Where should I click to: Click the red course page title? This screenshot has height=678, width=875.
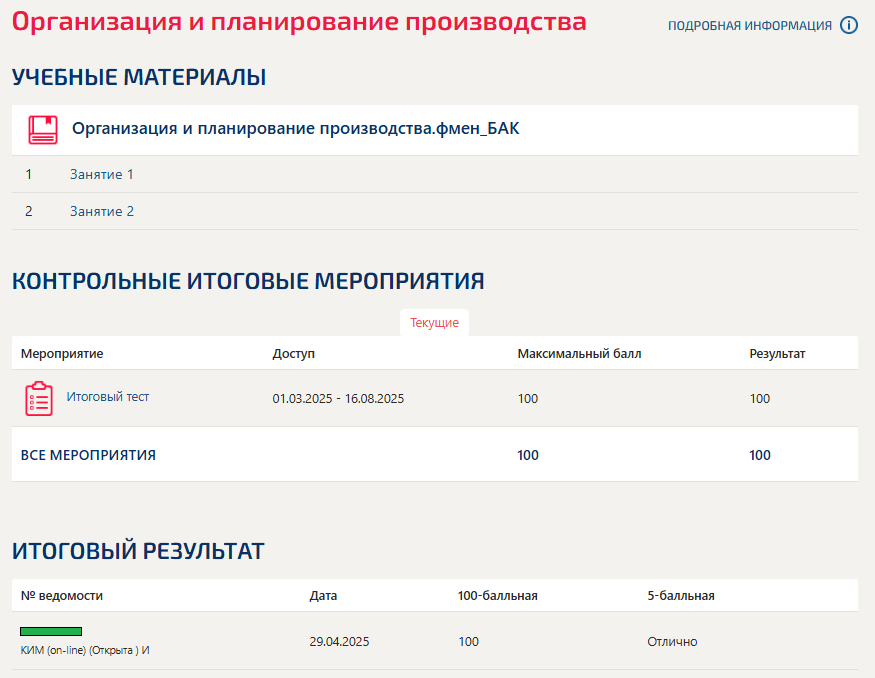(299, 22)
